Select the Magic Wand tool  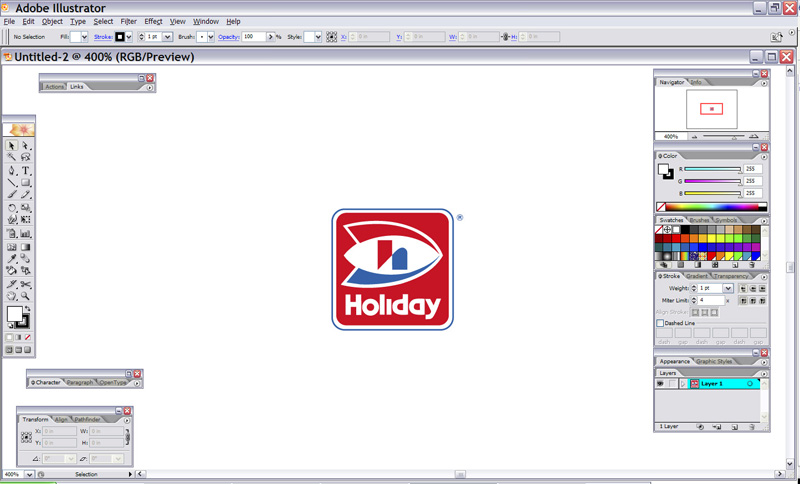click(x=12, y=157)
